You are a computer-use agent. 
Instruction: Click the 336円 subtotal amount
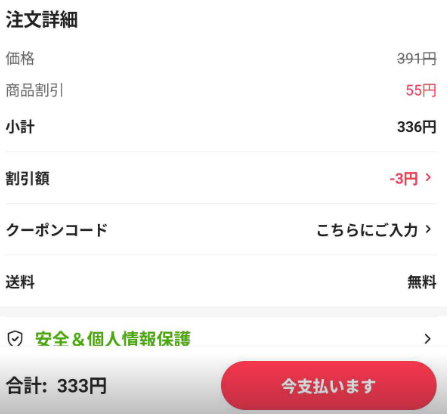point(417,127)
